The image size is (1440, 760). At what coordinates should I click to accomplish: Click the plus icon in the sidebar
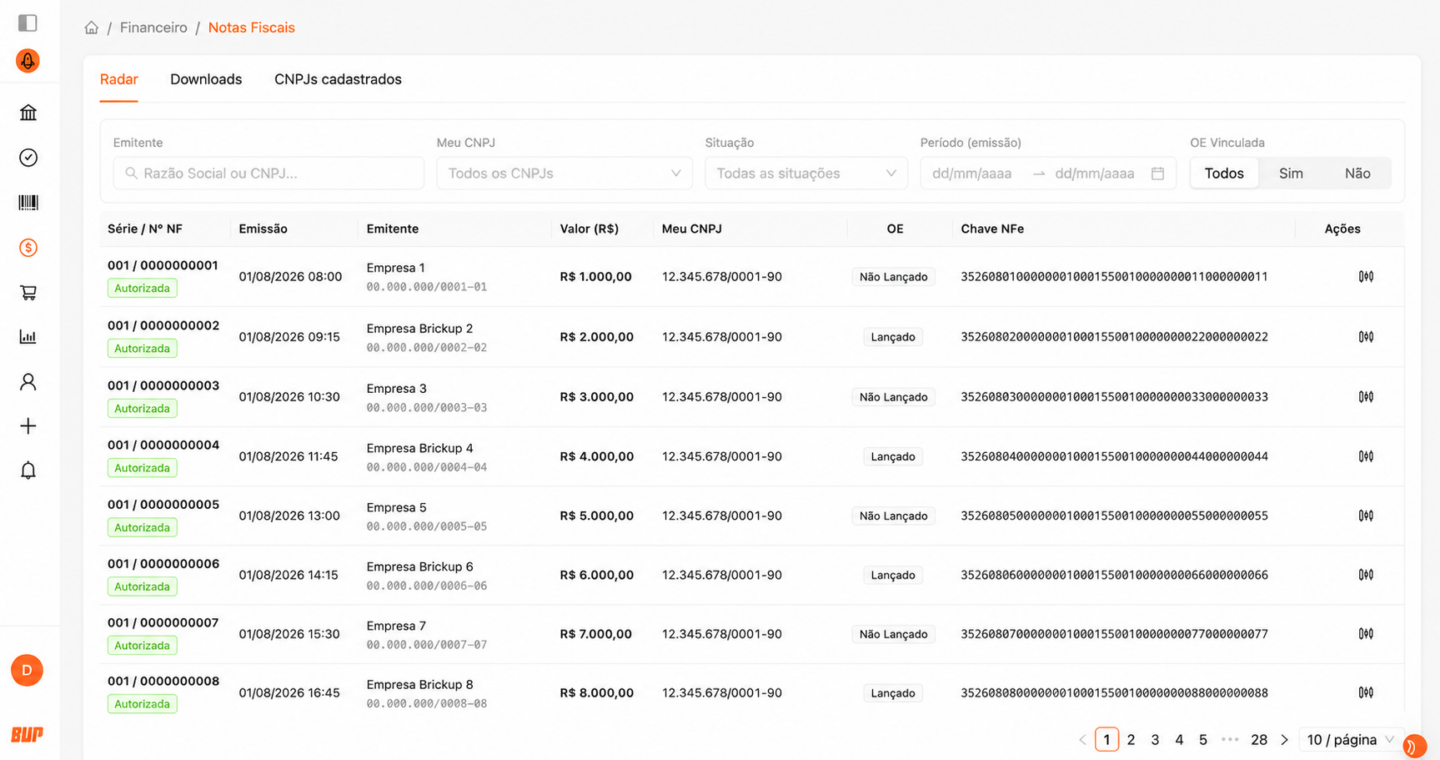pos(28,426)
